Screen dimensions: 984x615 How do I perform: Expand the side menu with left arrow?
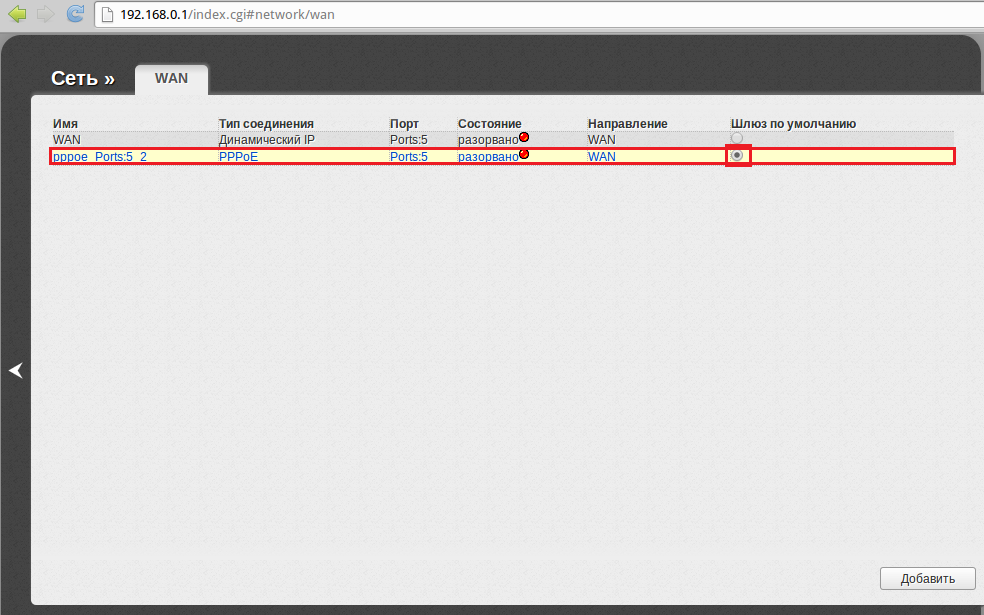coord(15,370)
